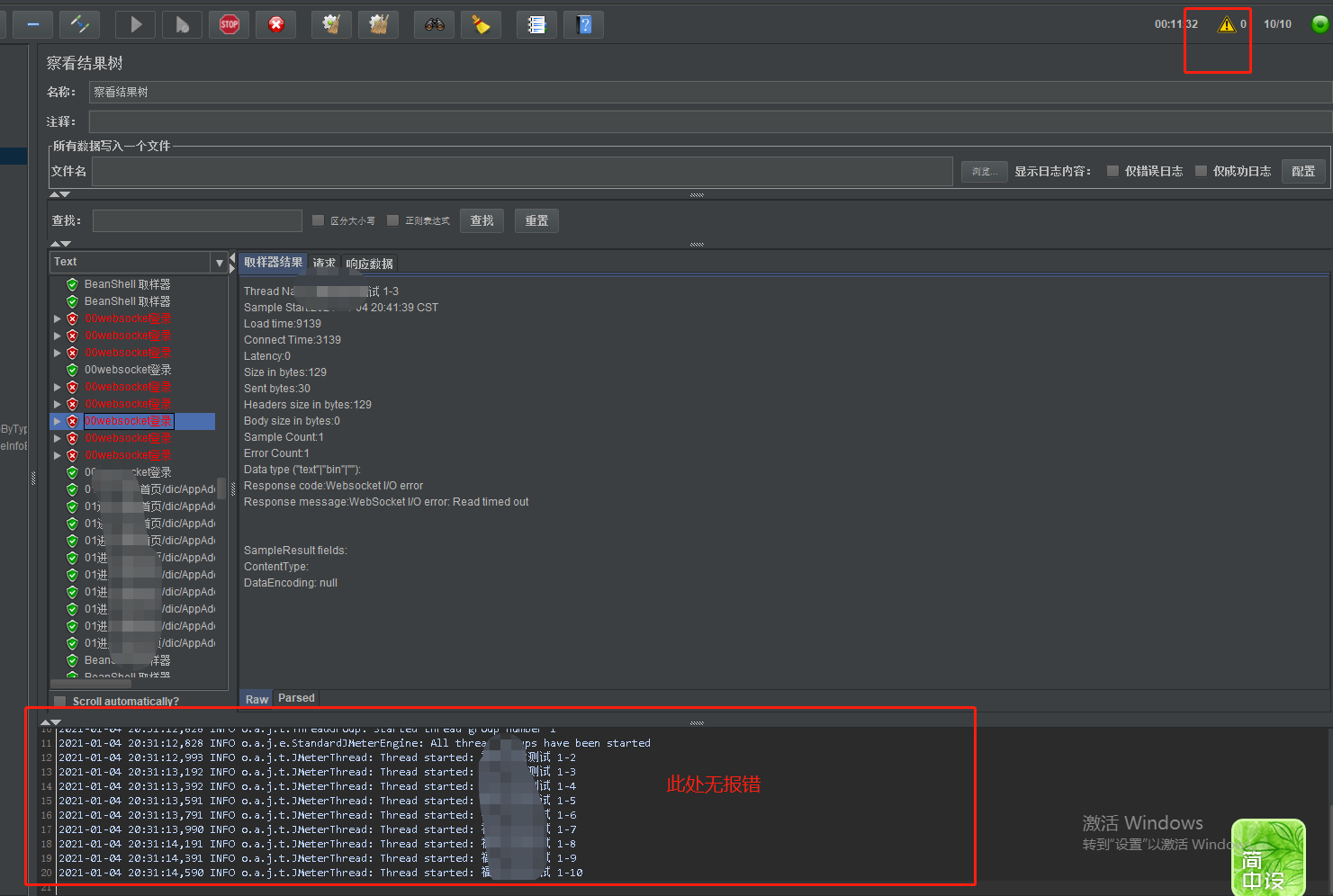Click the down arrow of the split handle above 查找
1333x896 pixels.
[65, 194]
